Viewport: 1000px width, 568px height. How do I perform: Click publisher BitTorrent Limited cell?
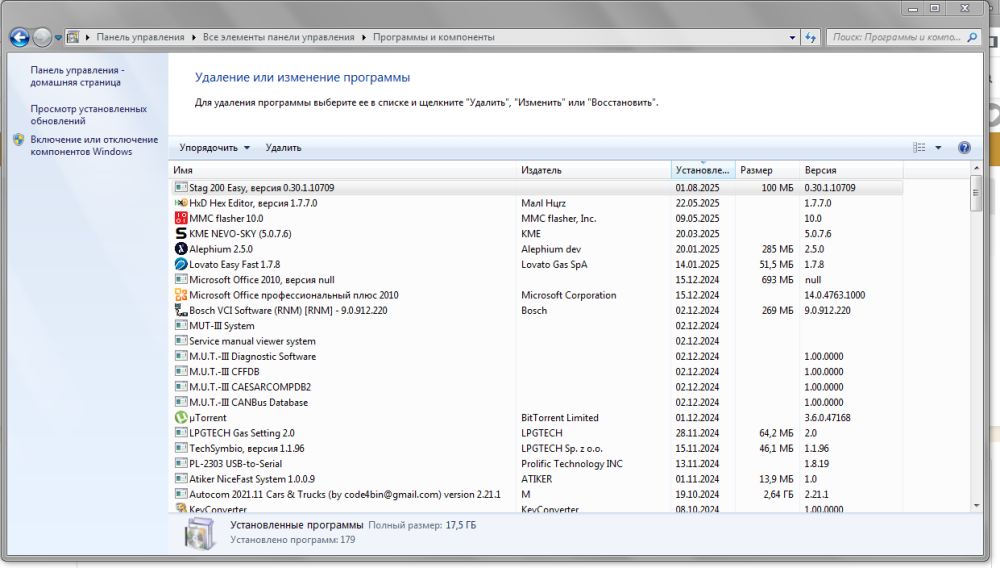pos(559,418)
